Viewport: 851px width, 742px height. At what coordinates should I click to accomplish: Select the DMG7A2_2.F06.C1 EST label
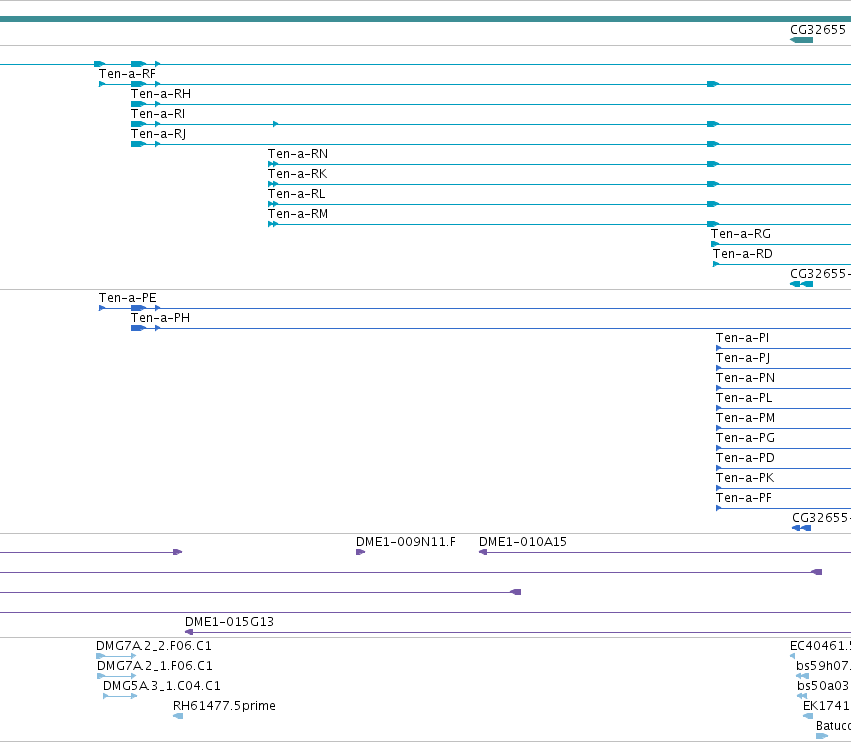(x=154, y=646)
